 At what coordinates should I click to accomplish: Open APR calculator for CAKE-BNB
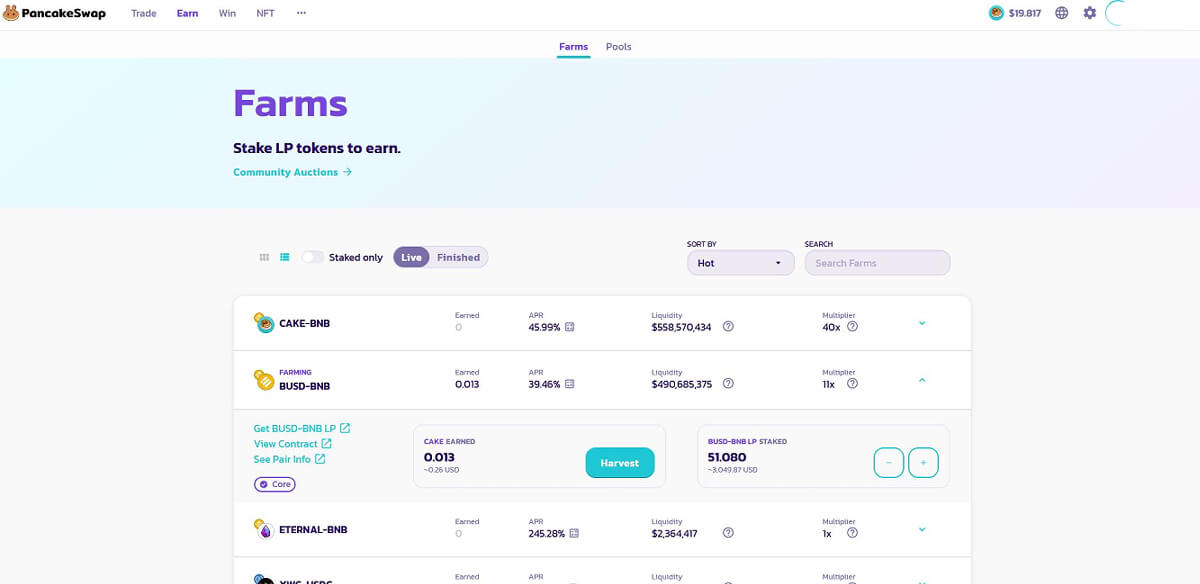tap(570, 327)
